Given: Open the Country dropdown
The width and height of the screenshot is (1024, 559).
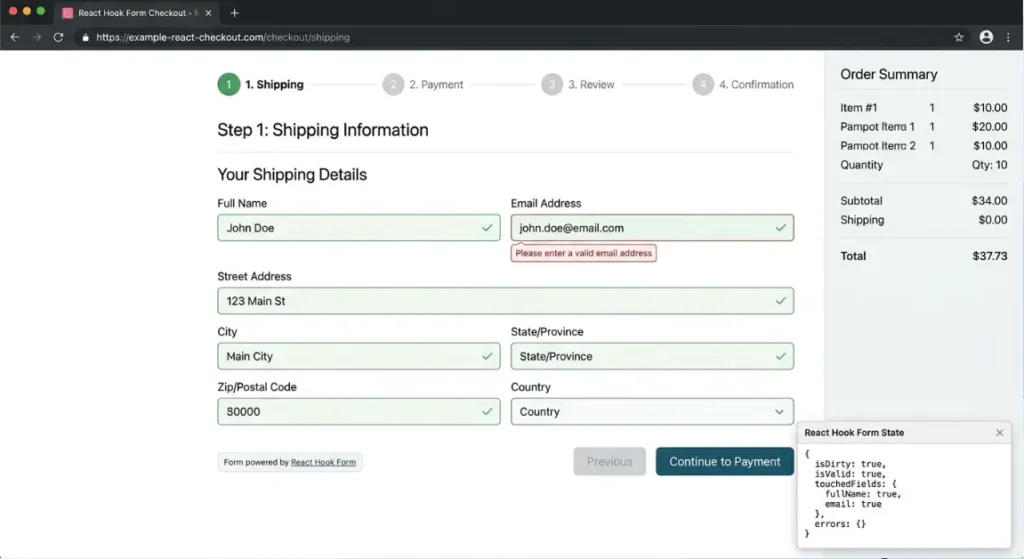Looking at the screenshot, I should pyautogui.click(x=652, y=411).
